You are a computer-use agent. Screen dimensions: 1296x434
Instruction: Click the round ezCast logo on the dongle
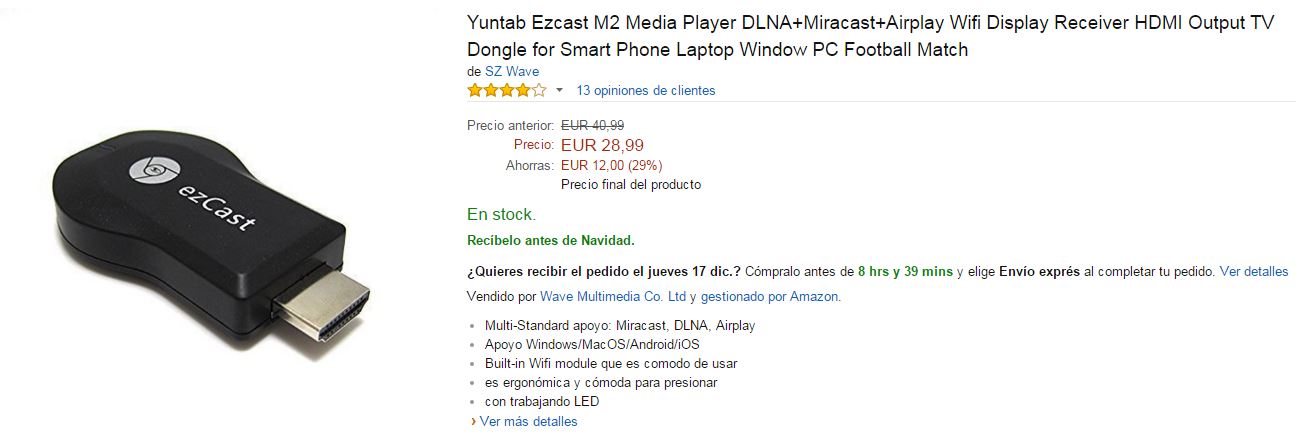(x=151, y=170)
